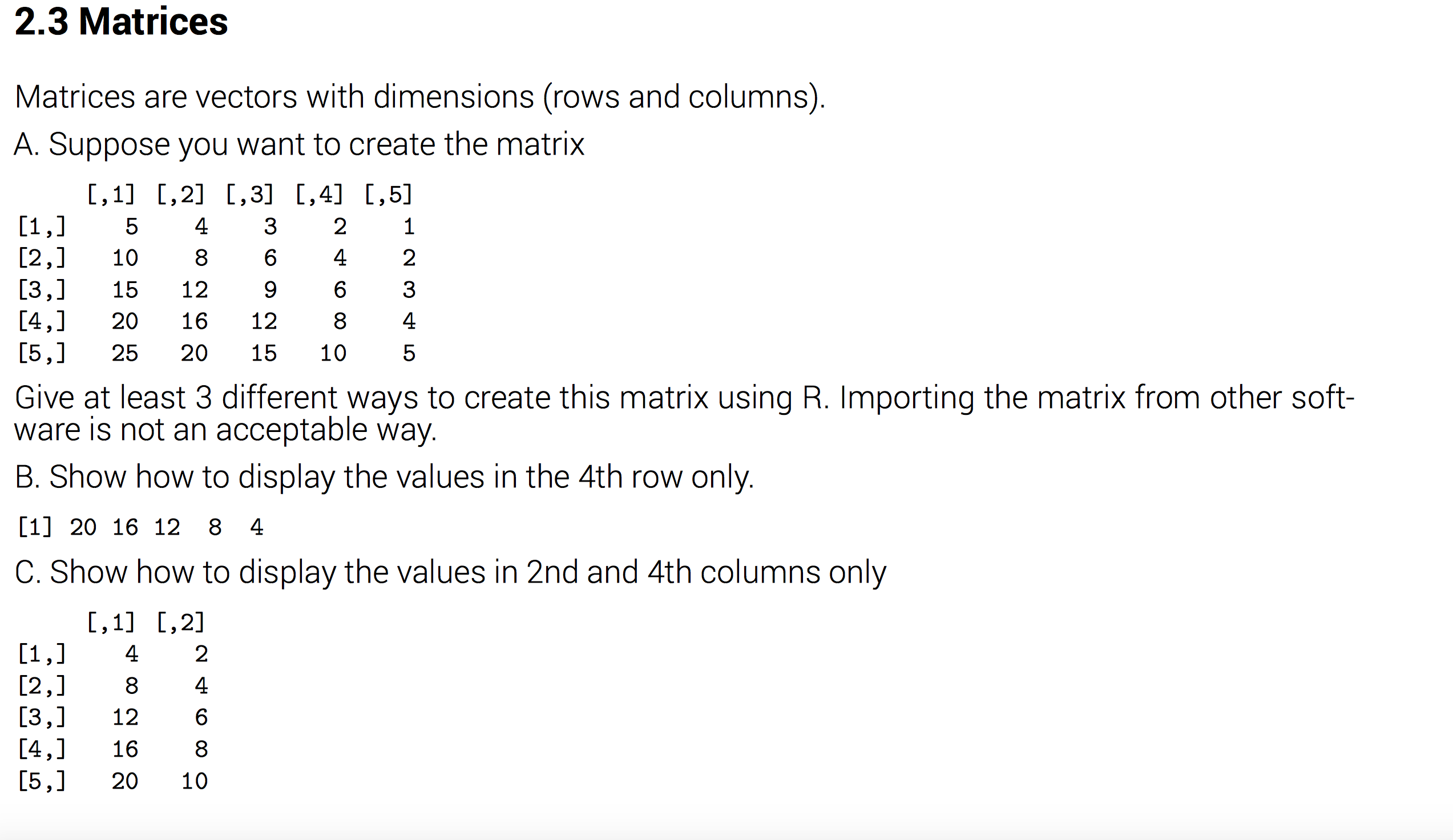The height and width of the screenshot is (840, 1453).
Task: Click the value 6 in the two-column matrix
Action: click(201, 717)
